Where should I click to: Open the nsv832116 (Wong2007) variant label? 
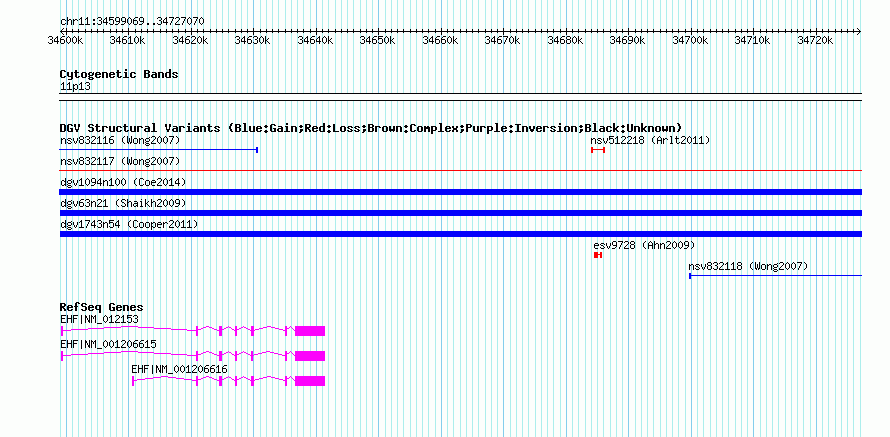coord(120,140)
